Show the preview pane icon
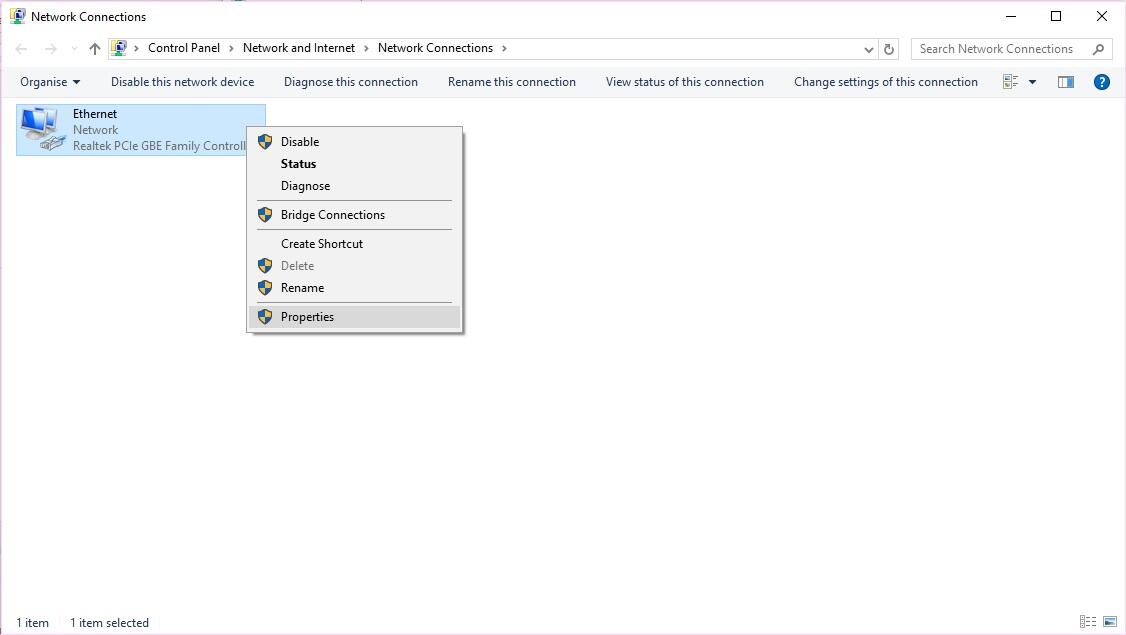This screenshot has height=635, width=1126. pos(1066,82)
